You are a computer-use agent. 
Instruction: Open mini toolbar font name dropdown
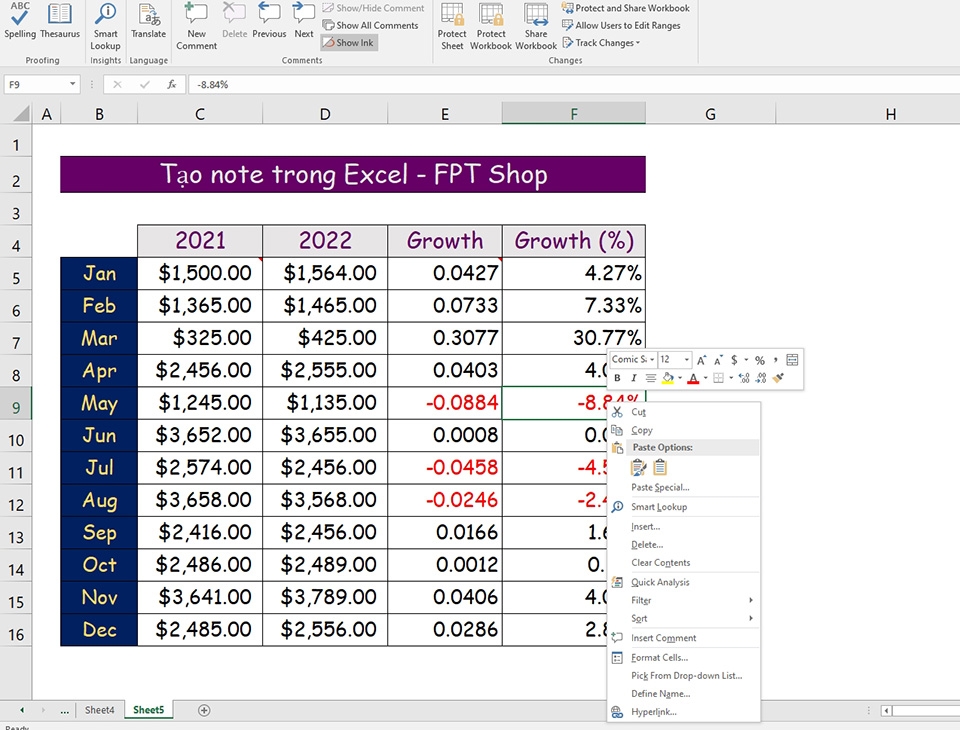tap(652, 359)
